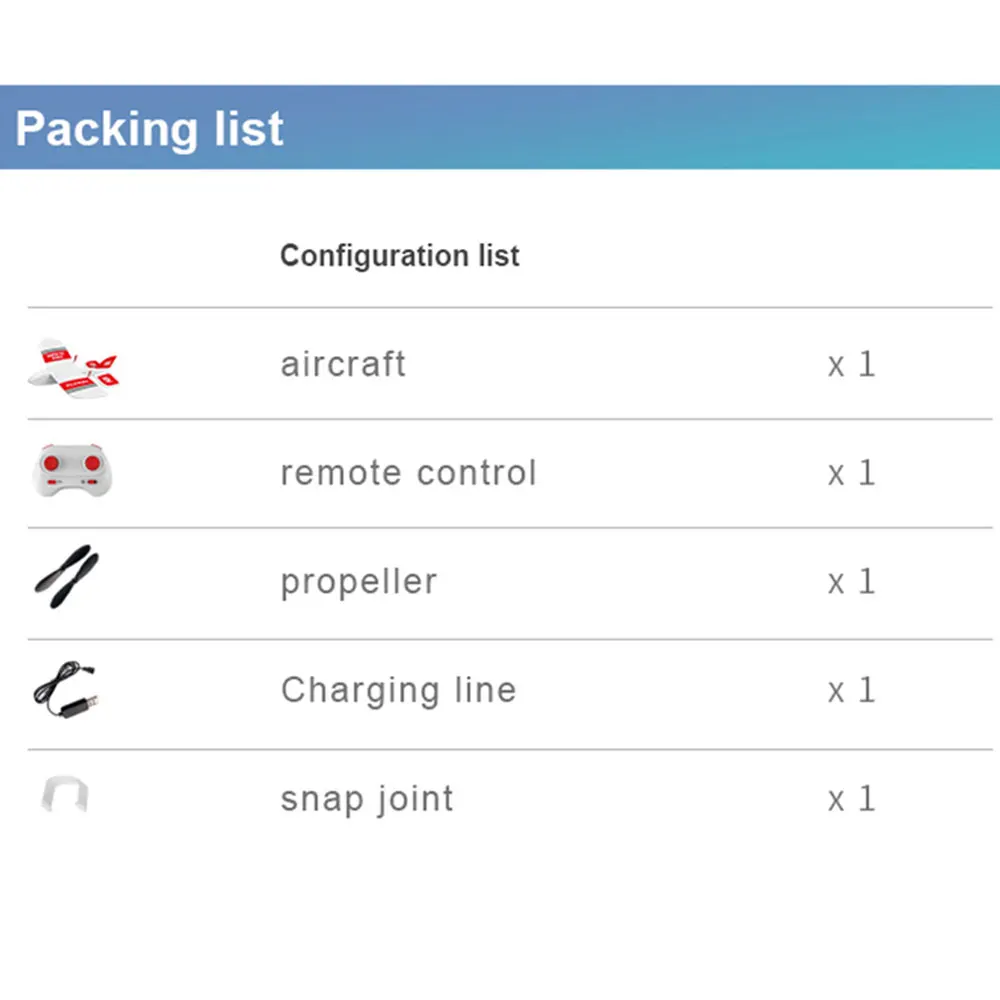Click the 'x 1' quantity for propeller

click(x=851, y=582)
